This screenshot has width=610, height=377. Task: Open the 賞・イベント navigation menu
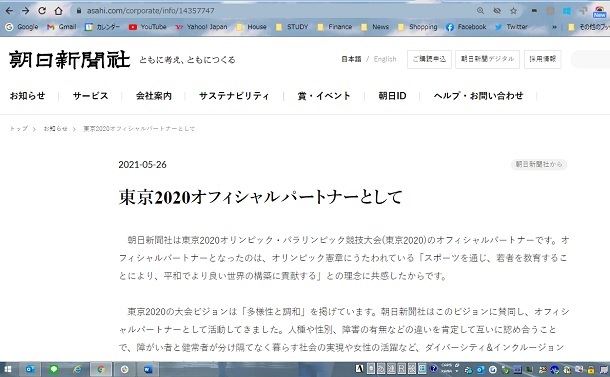pyautogui.click(x=324, y=96)
